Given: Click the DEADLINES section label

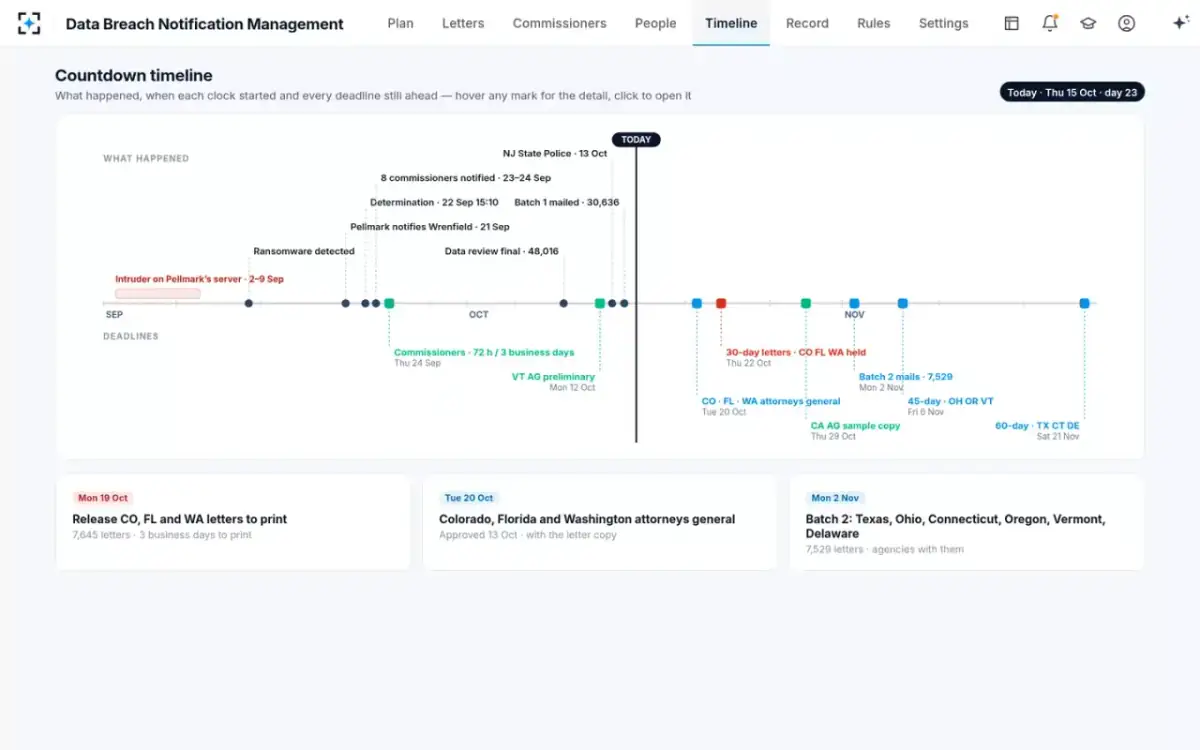Looking at the screenshot, I should point(131,336).
